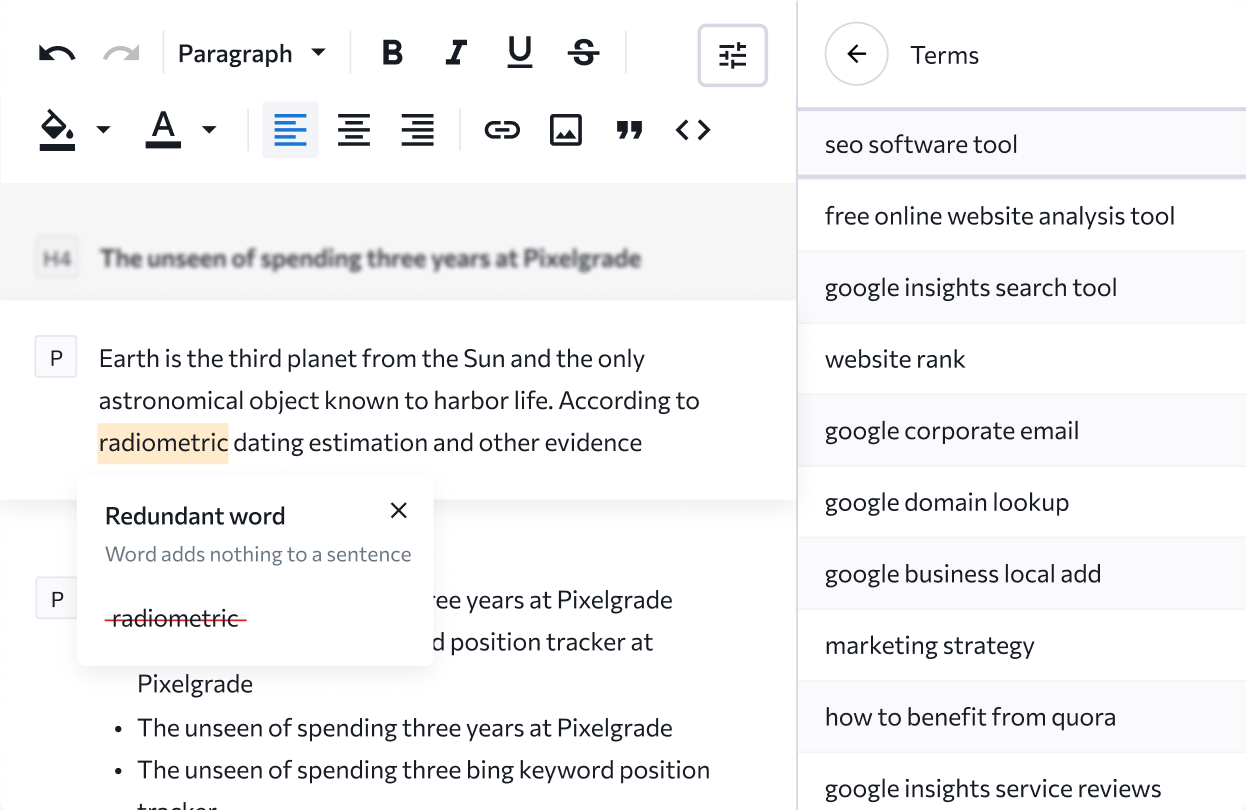Insert a hyperlink with the link icon
Image resolution: width=1246 pixels, height=810 pixels.
[502, 130]
